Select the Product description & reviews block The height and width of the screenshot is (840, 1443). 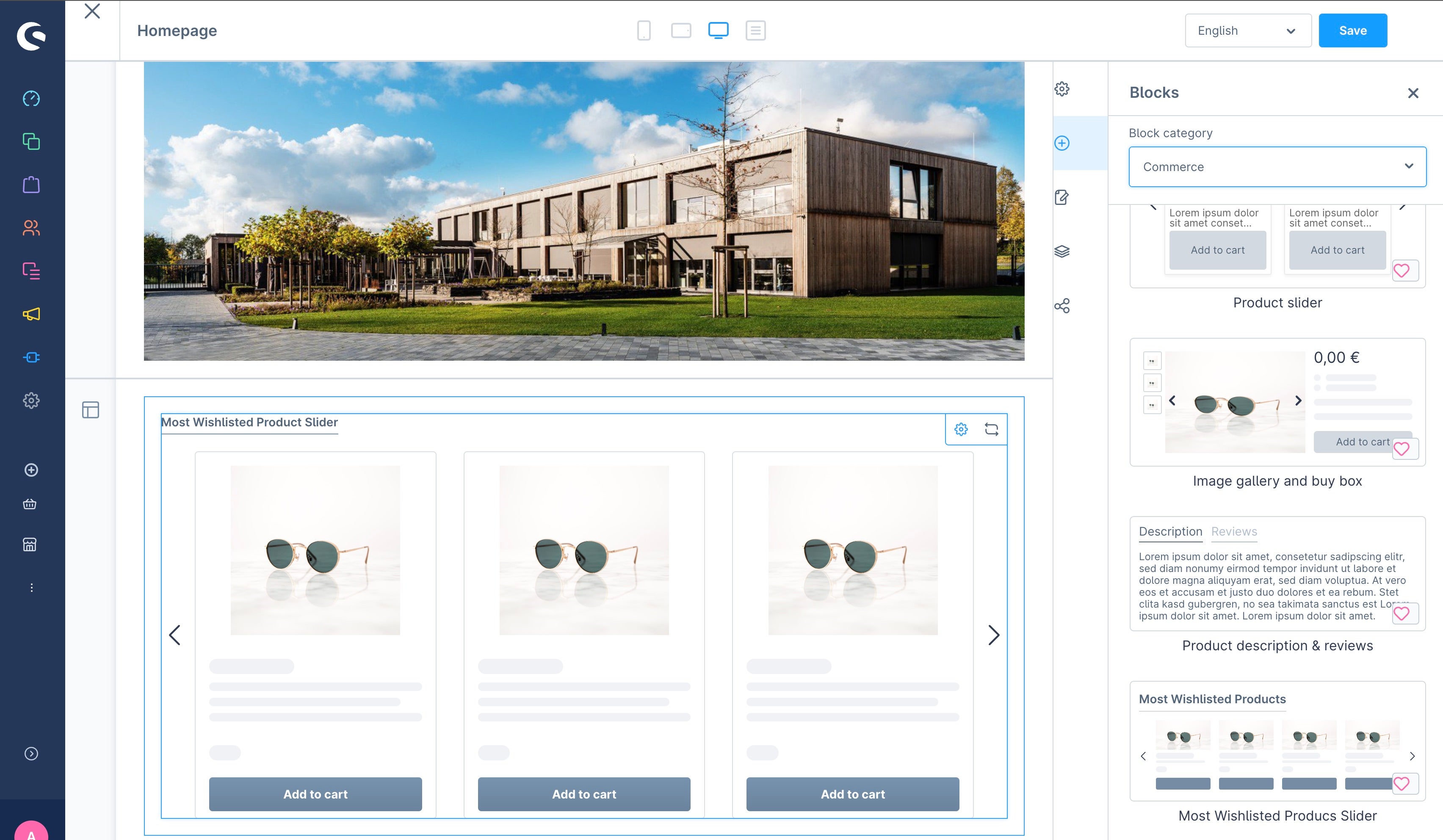coord(1277,573)
